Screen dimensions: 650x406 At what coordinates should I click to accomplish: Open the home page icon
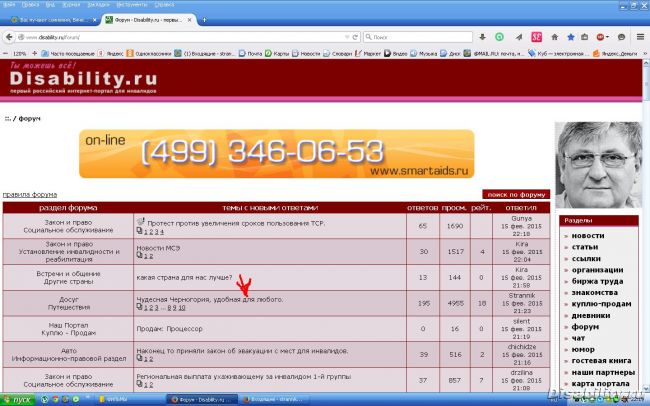555,37
